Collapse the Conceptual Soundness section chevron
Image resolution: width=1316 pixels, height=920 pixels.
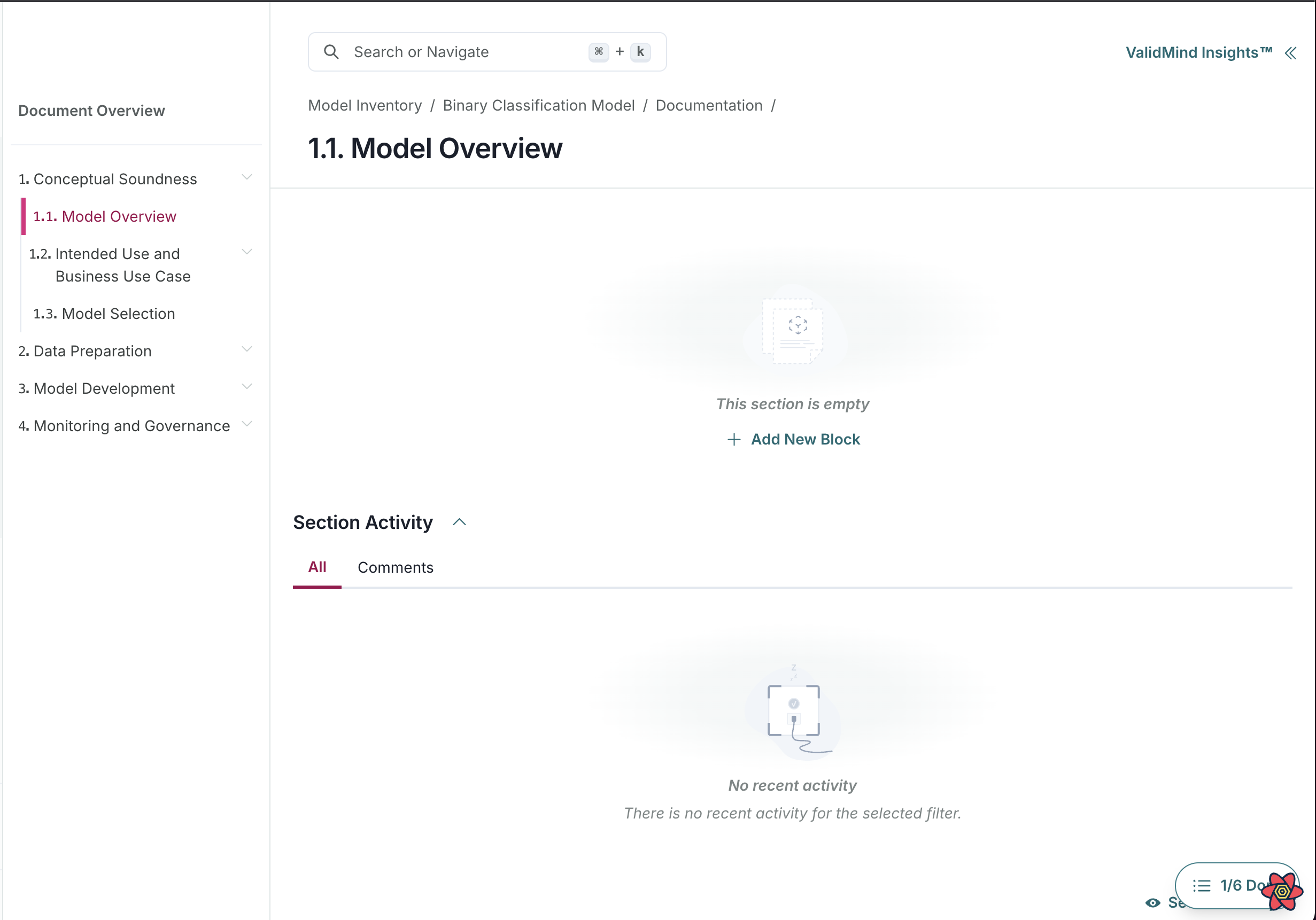pos(247,176)
